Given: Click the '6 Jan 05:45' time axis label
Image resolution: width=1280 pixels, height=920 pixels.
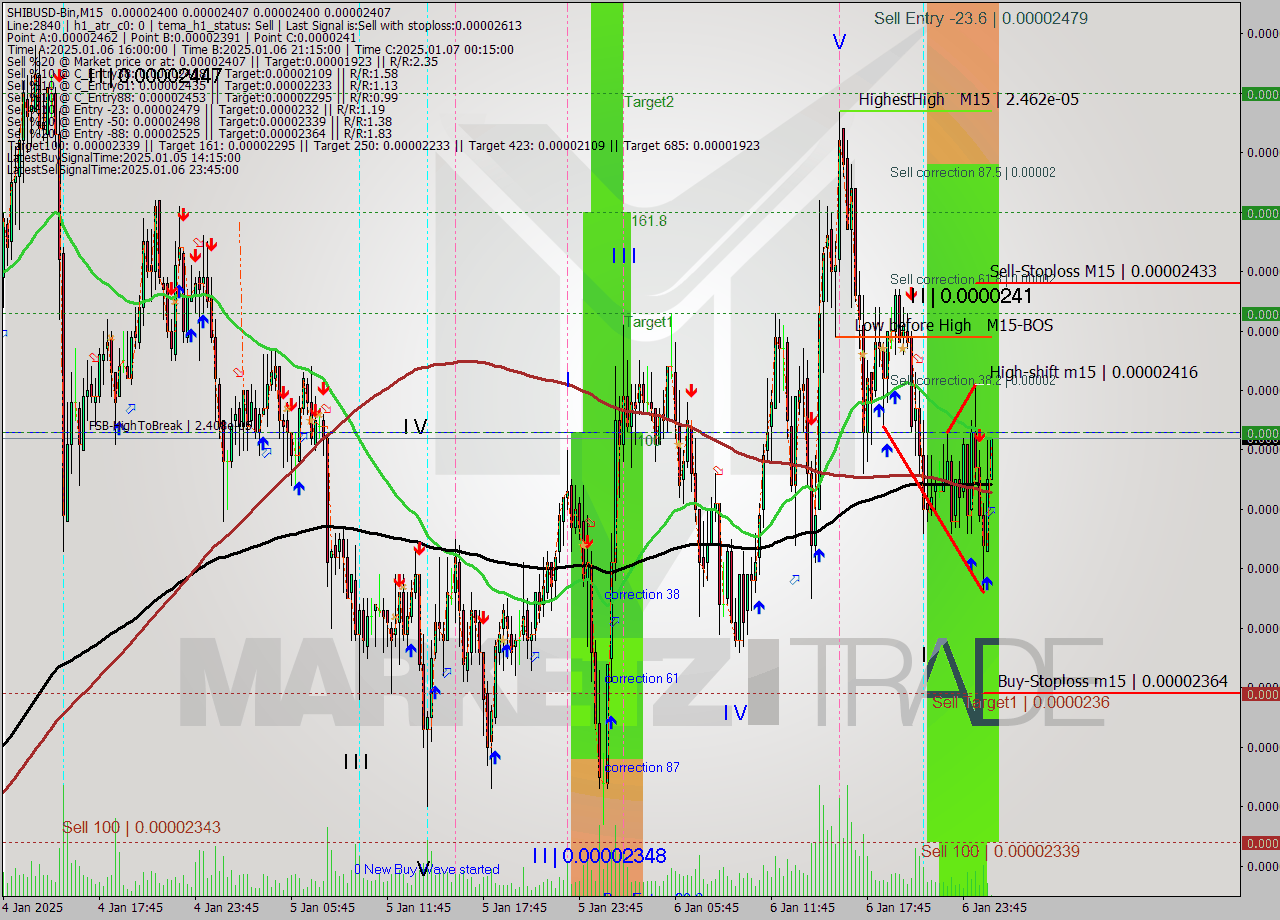Looking at the screenshot, I should (x=707, y=908).
